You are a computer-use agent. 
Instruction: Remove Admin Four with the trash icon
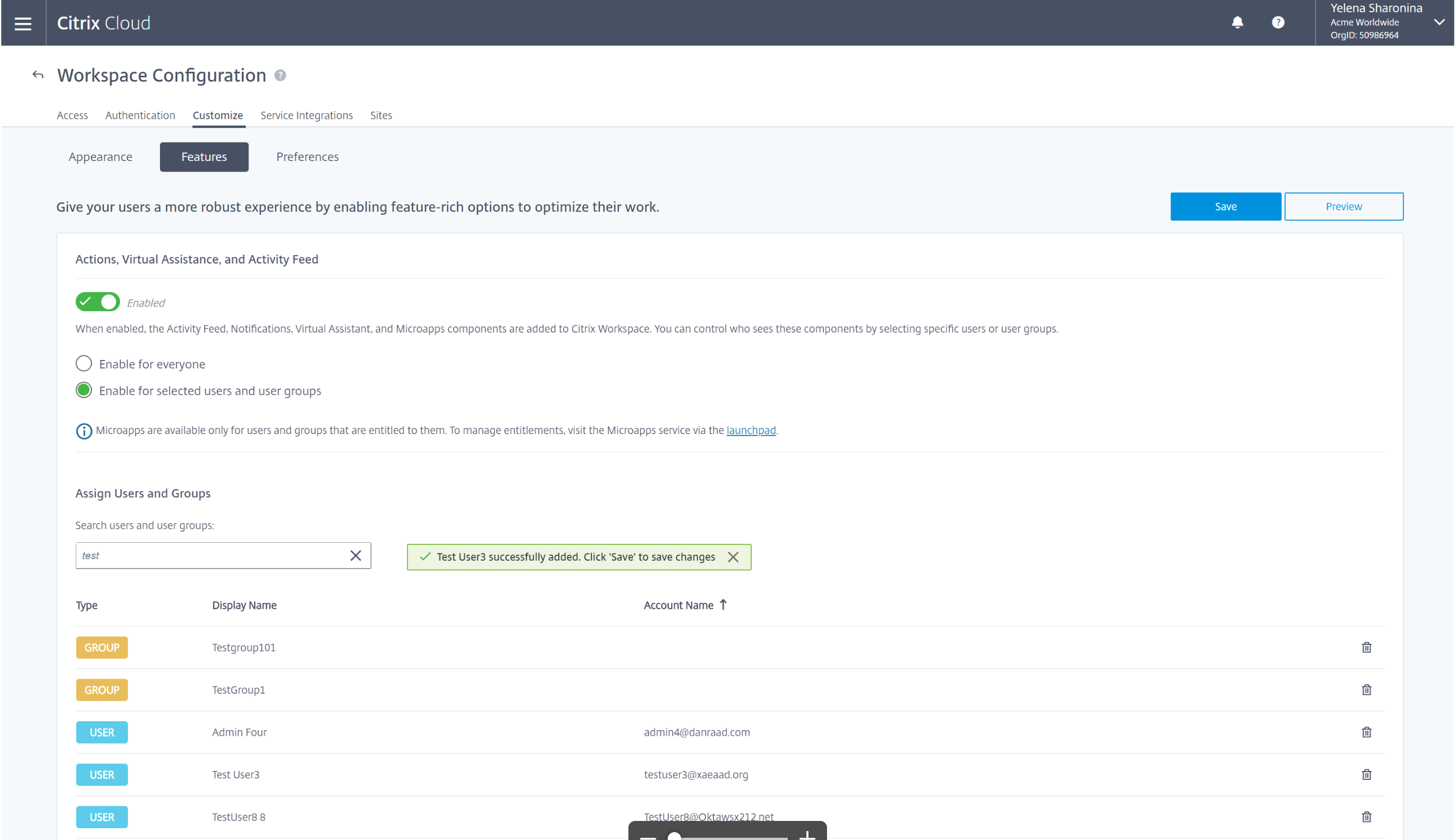click(1366, 732)
